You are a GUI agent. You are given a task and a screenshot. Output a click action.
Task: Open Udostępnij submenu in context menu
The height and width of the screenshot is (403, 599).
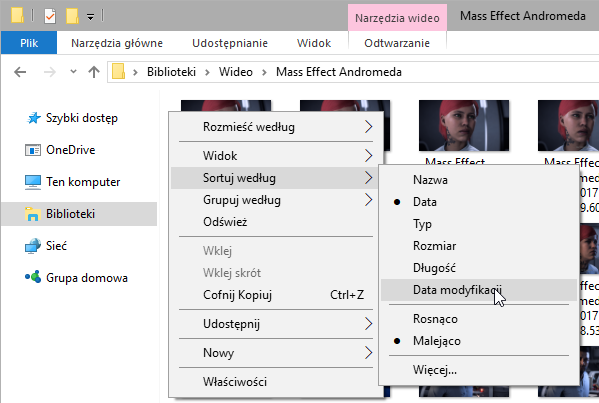275,324
